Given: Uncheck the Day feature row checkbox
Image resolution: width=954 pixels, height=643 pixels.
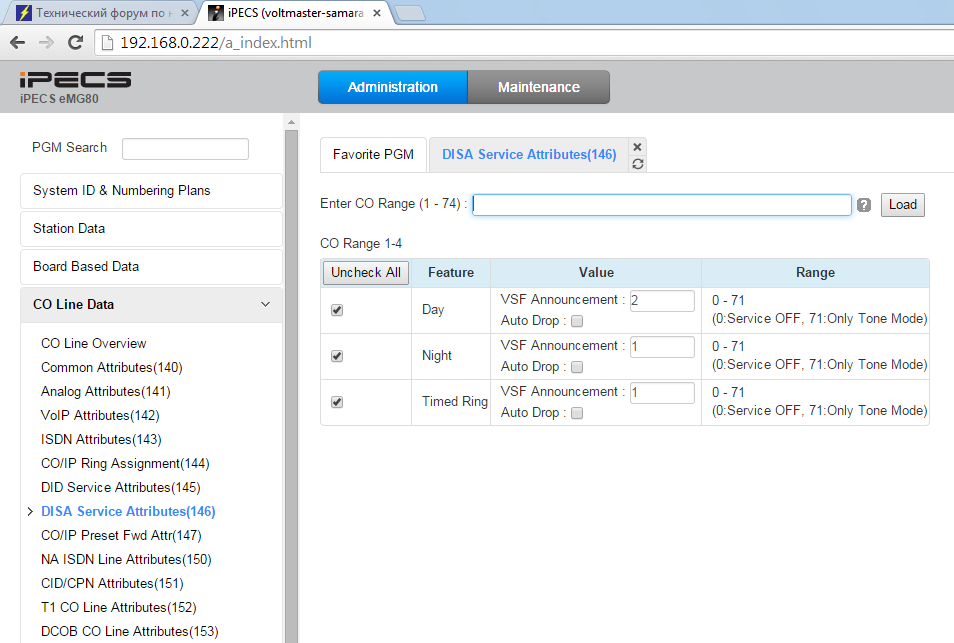Looking at the screenshot, I should [x=337, y=310].
